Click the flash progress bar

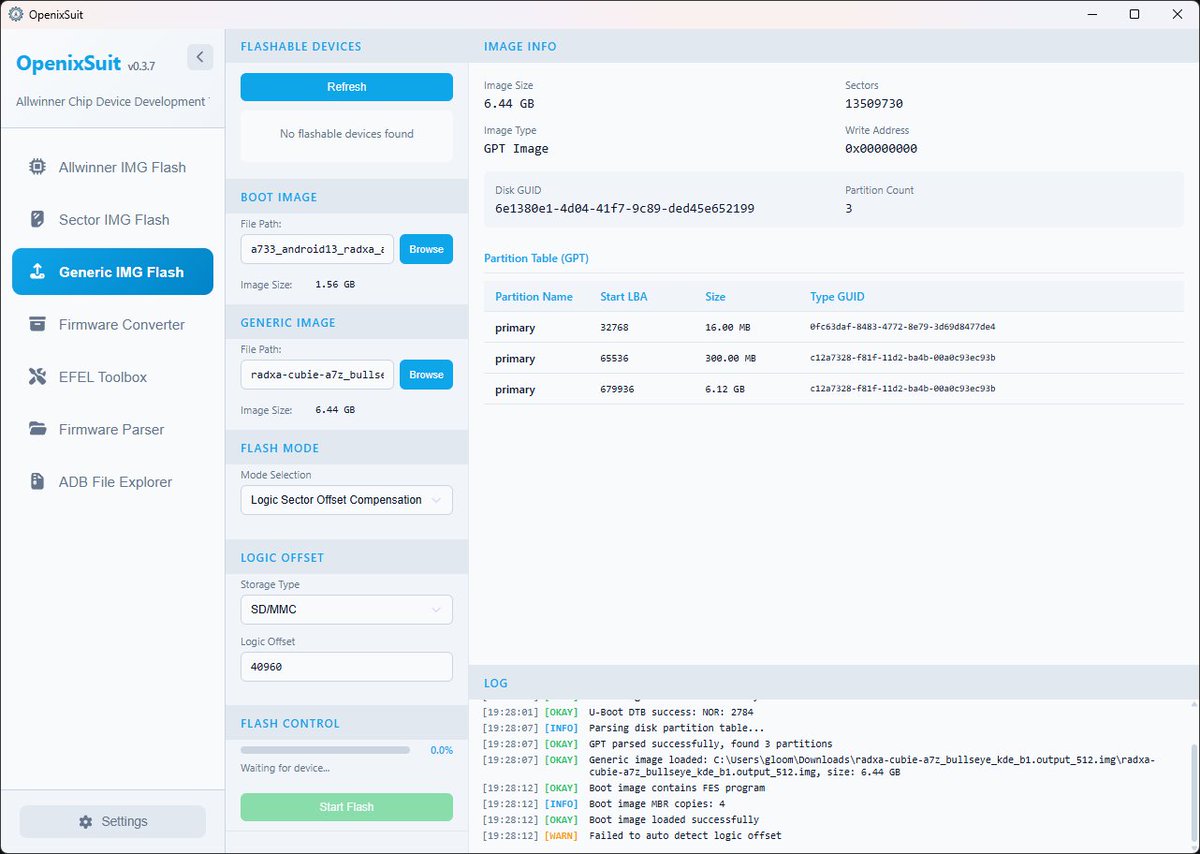pos(325,750)
